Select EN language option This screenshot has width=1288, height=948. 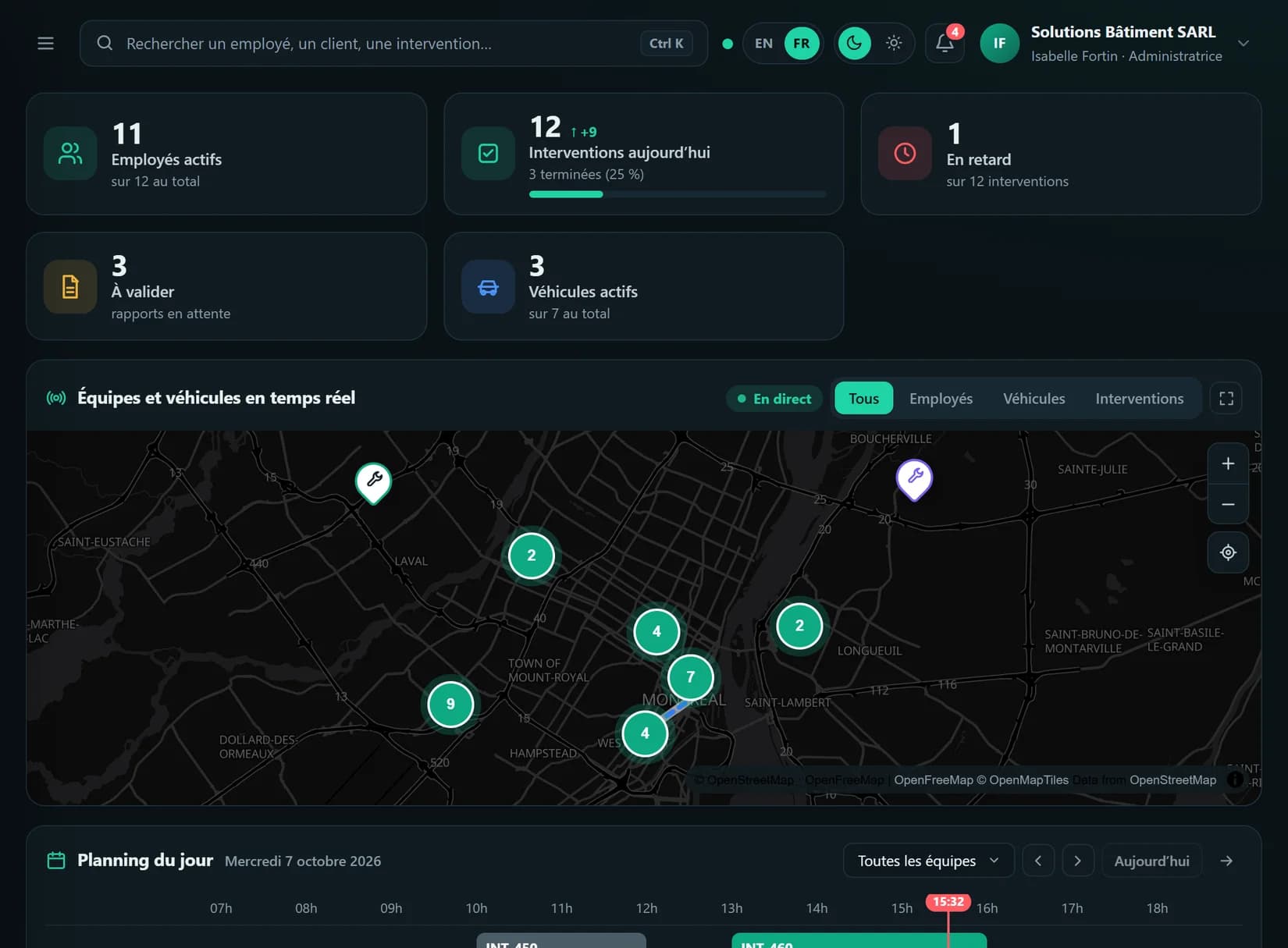pyautogui.click(x=763, y=44)
